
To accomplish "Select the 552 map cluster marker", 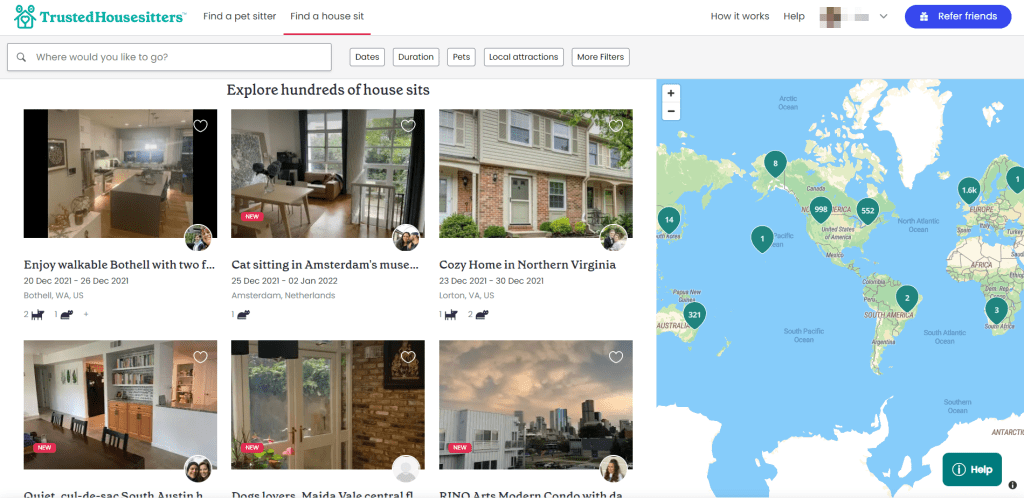I will click(x=867, y=212).
